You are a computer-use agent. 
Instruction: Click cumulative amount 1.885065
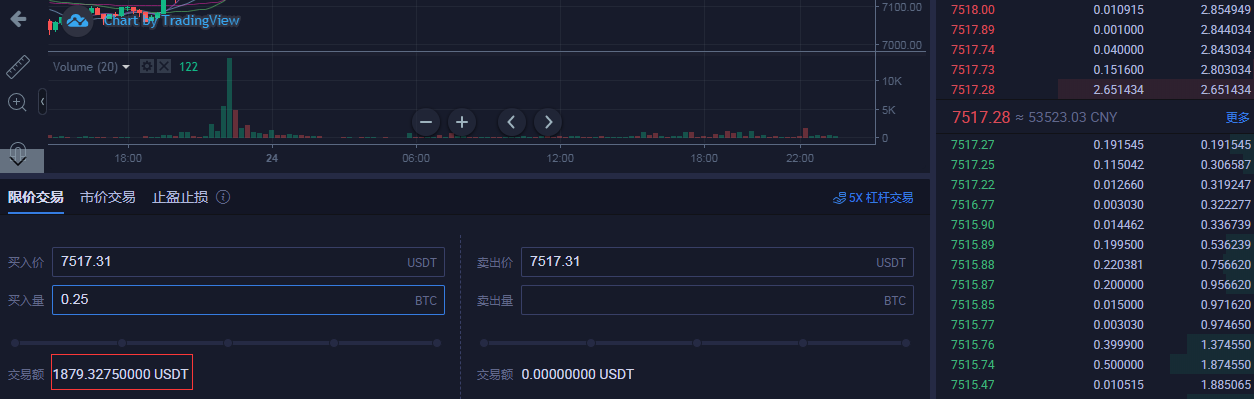[x=1226, y=384]
